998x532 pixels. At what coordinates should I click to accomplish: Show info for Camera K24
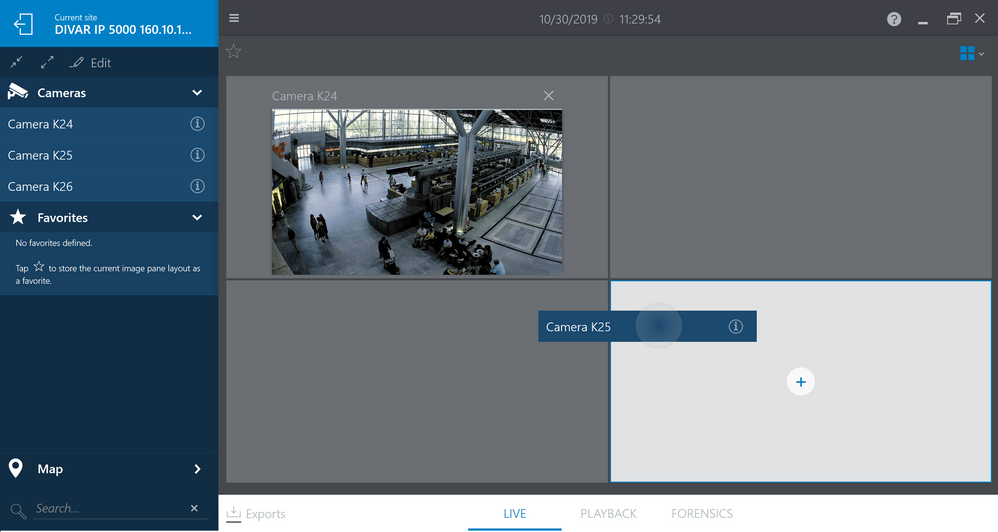197,124
